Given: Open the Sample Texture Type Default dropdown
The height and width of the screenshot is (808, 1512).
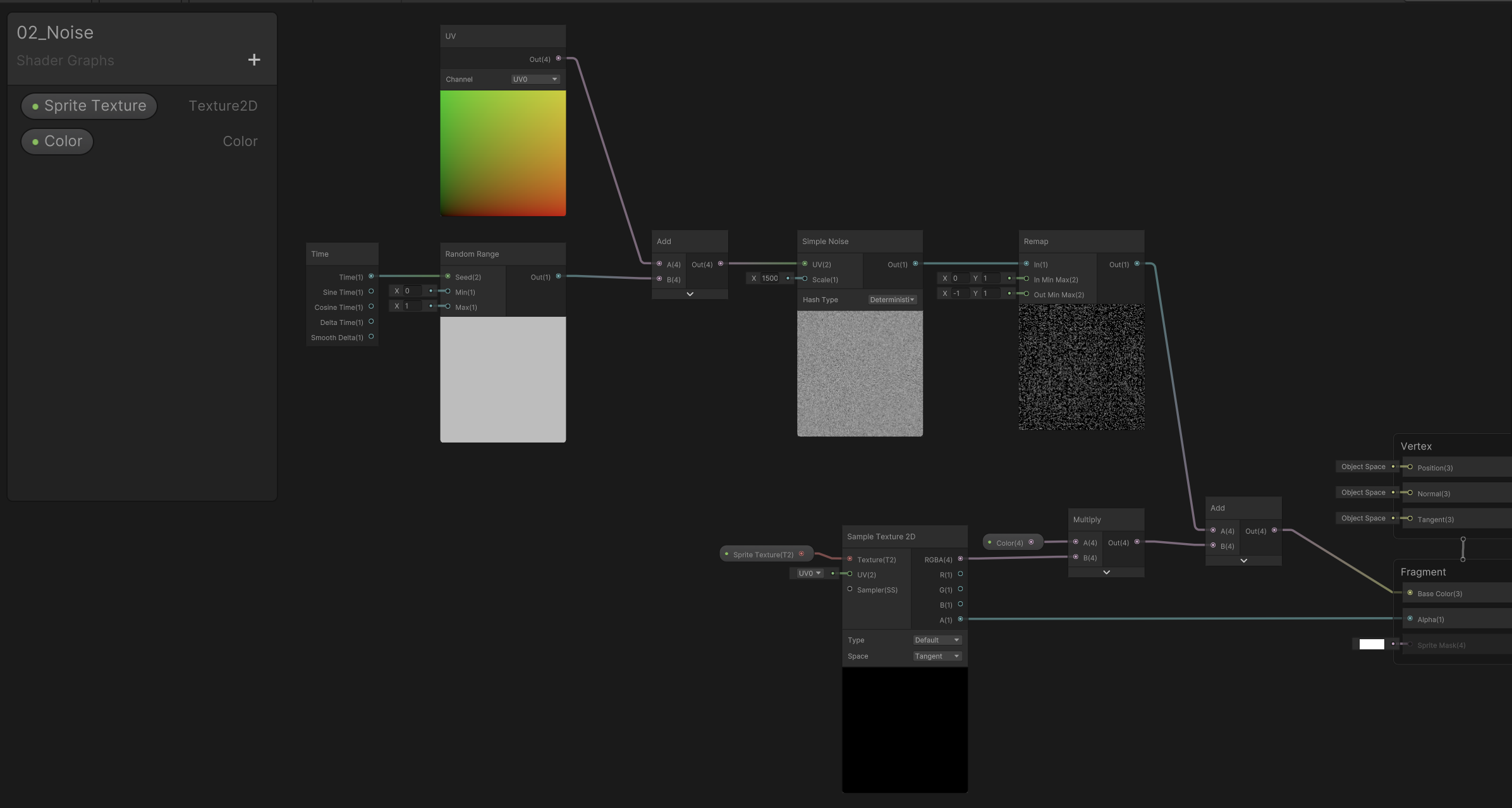Looking at the screenshot, I should [x=937, y=640].
